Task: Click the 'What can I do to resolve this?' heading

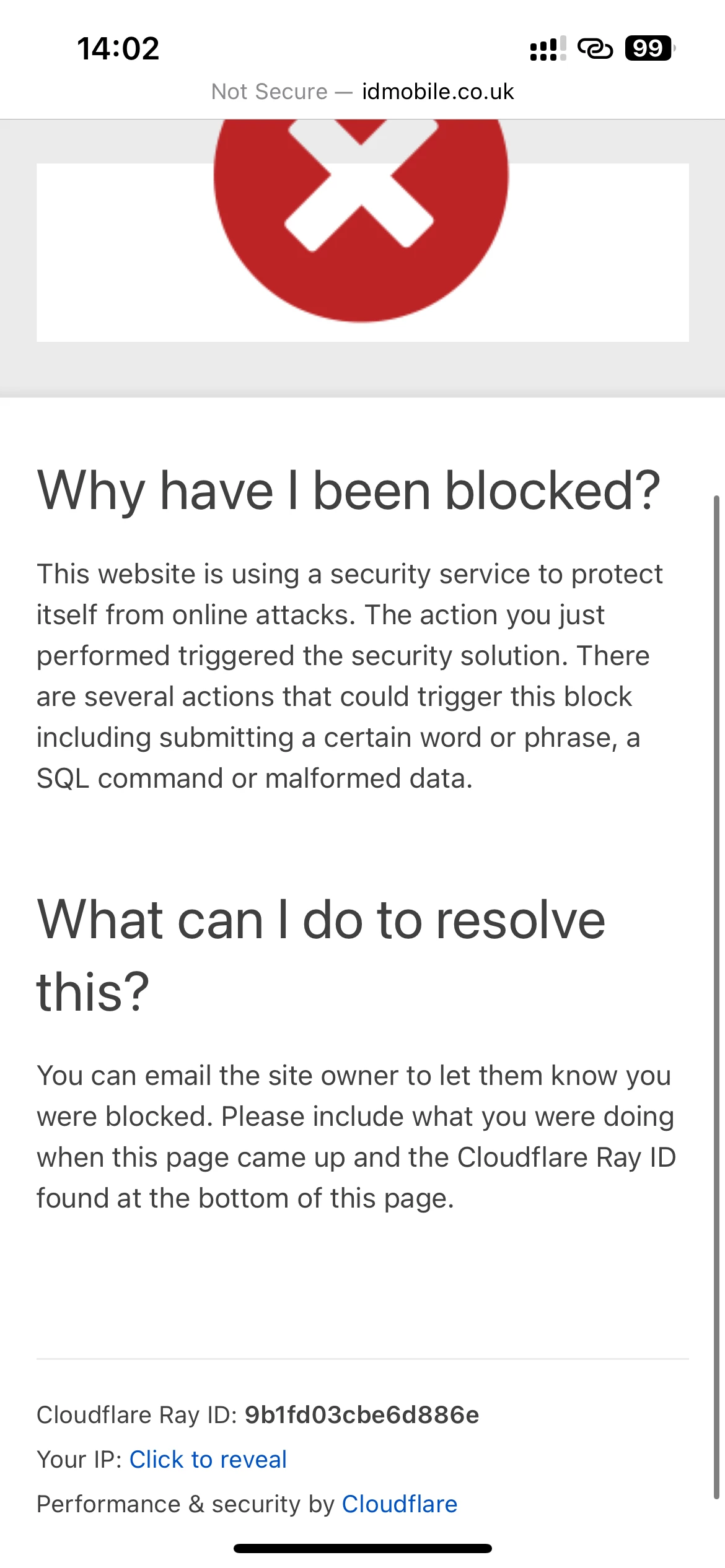Action: point(321,955)
